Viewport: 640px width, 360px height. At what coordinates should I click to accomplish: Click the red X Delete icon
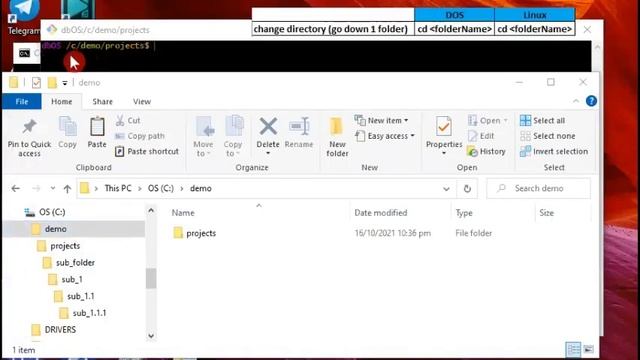coord(268,126)
